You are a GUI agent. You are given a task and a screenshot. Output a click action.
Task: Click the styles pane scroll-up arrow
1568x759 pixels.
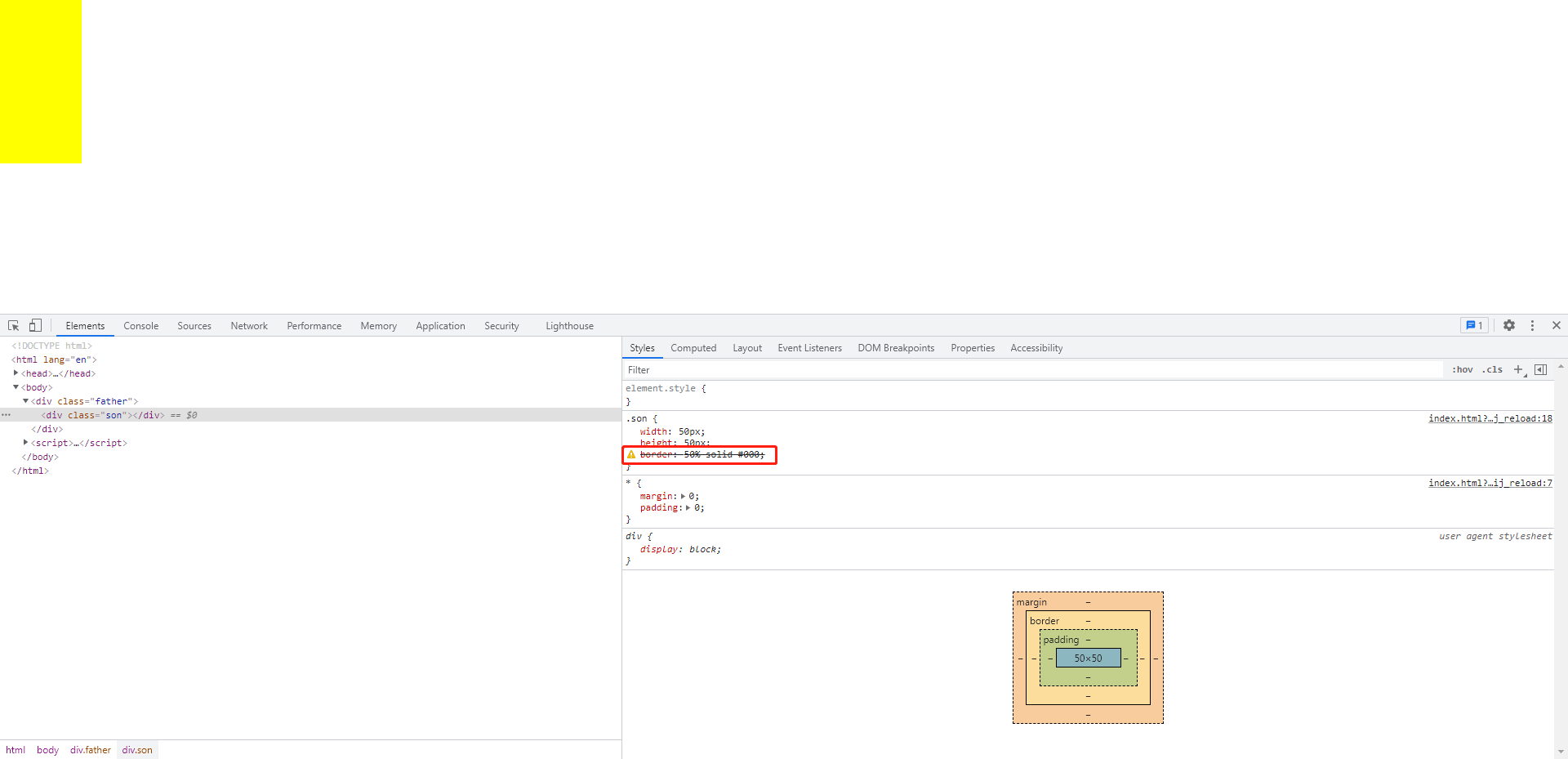[x=1561, y=367]
